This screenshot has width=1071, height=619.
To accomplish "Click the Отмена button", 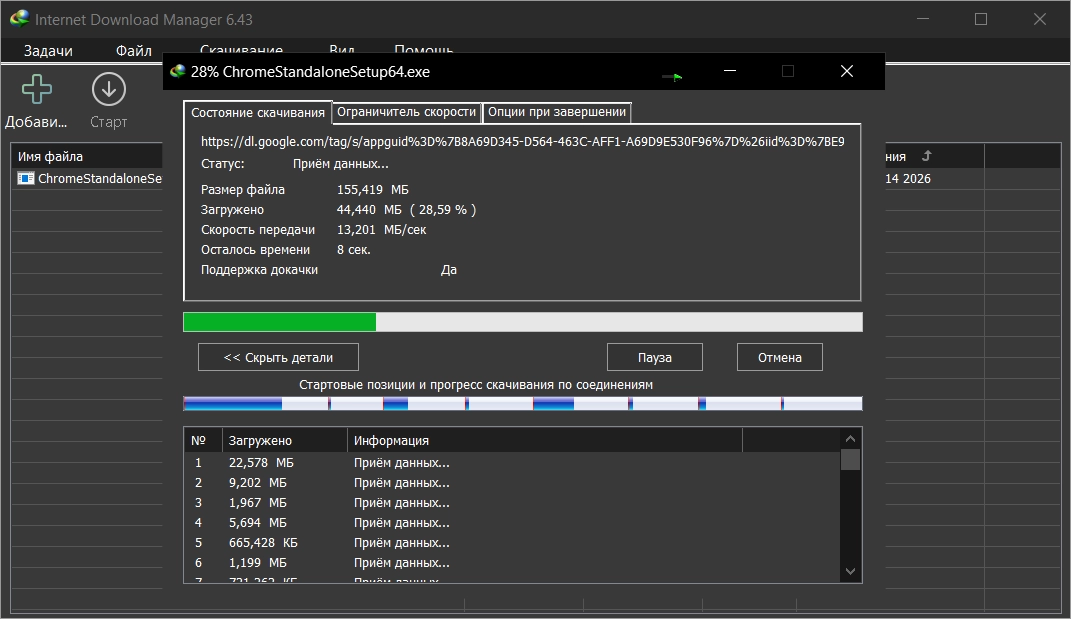I will tap(779, 357).
